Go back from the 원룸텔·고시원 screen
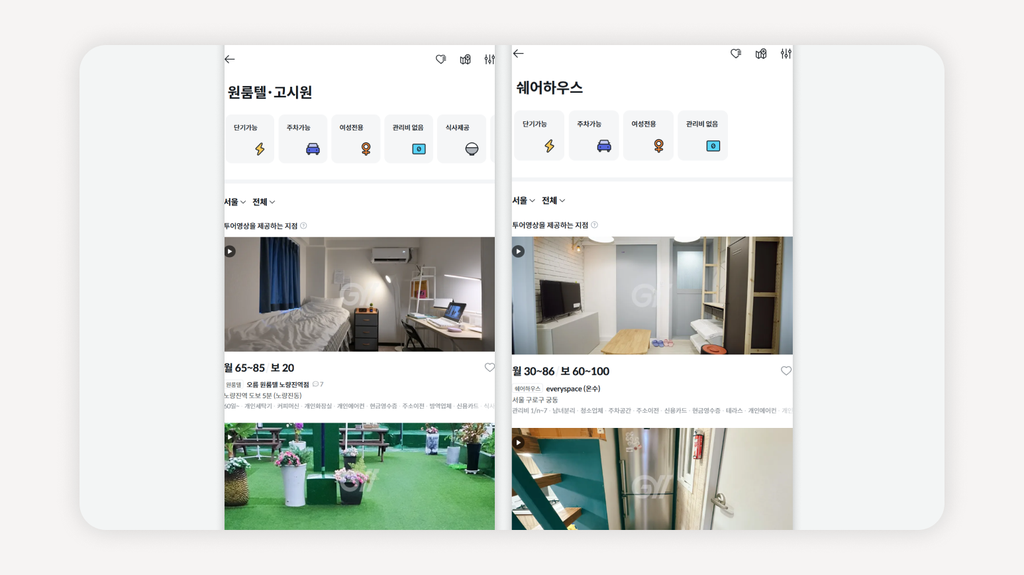1024x575 pixels. 230,59
